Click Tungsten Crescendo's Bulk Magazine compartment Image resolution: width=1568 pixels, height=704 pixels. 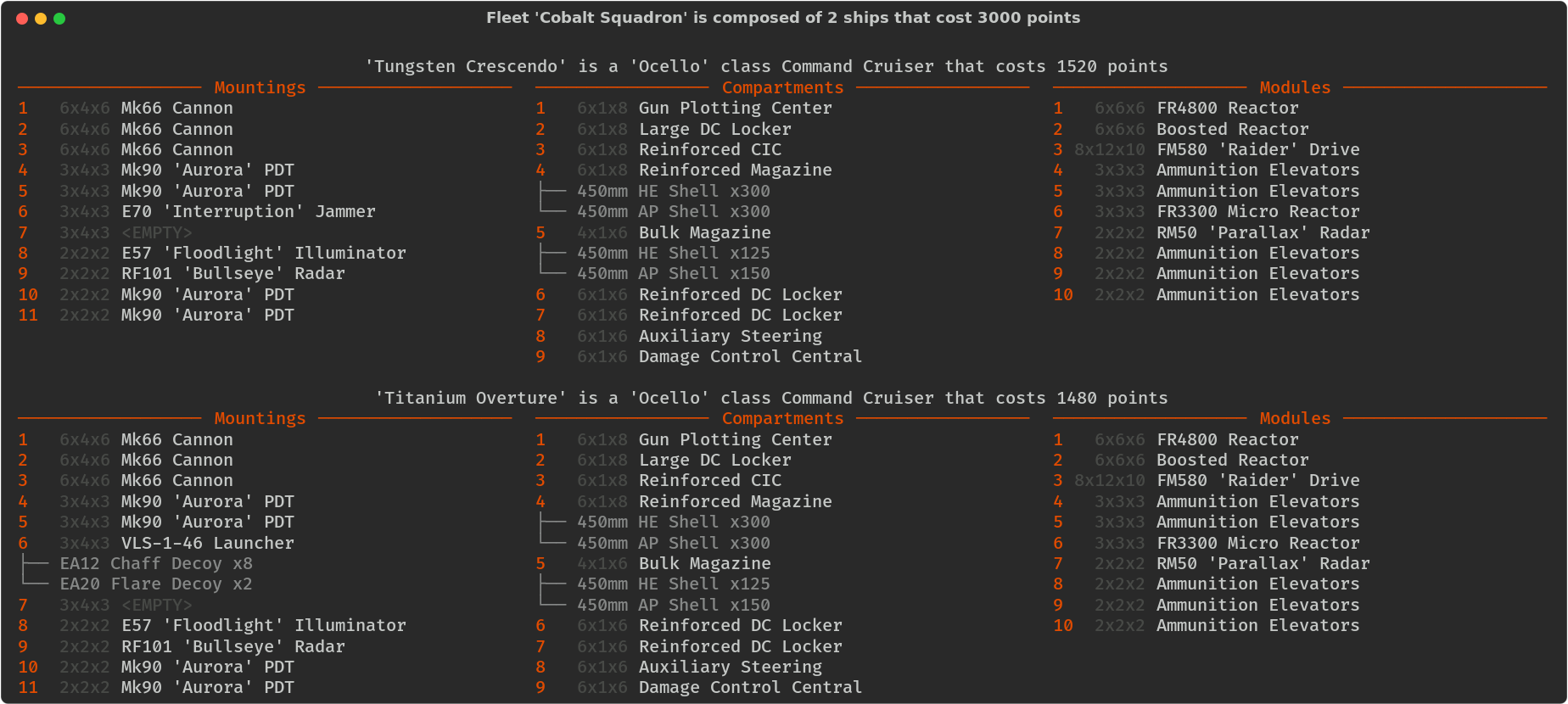coord(704,232)
